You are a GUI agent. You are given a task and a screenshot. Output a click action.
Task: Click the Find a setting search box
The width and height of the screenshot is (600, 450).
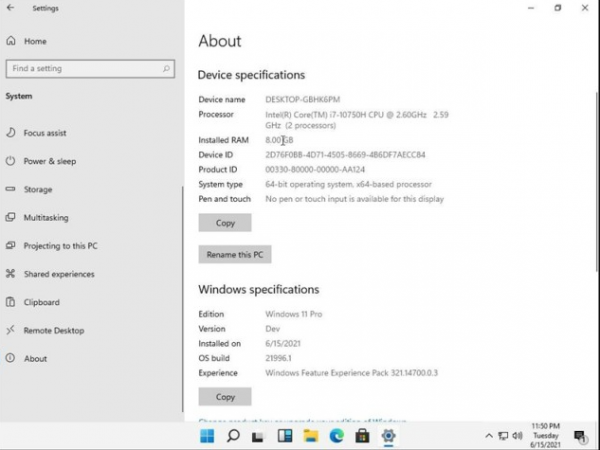(90, 68)
